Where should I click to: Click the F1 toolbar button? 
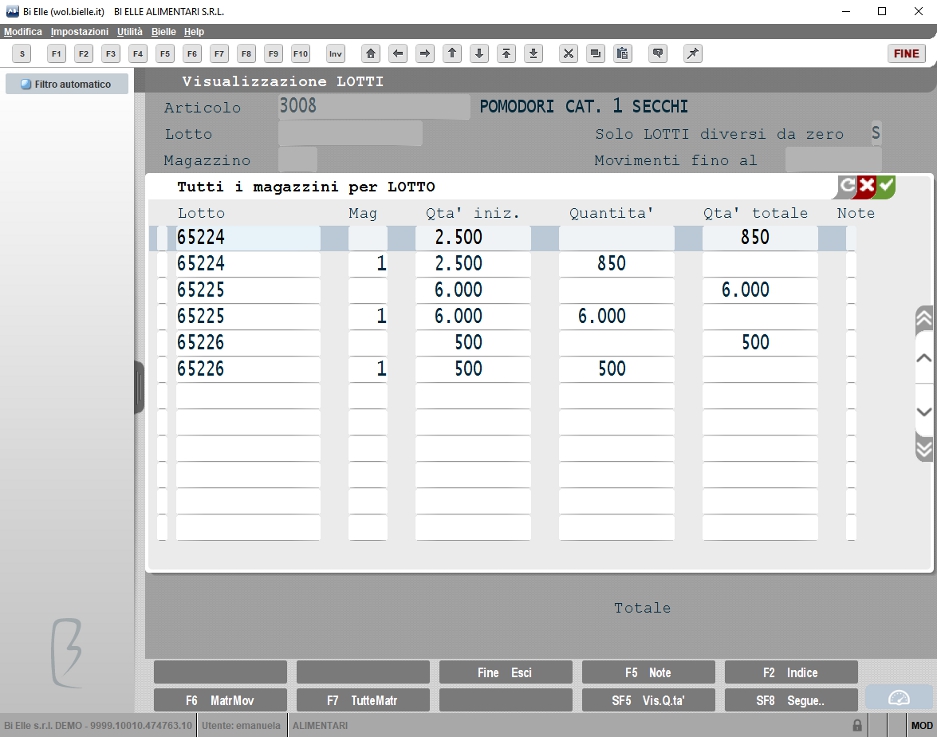coord(56,54)
